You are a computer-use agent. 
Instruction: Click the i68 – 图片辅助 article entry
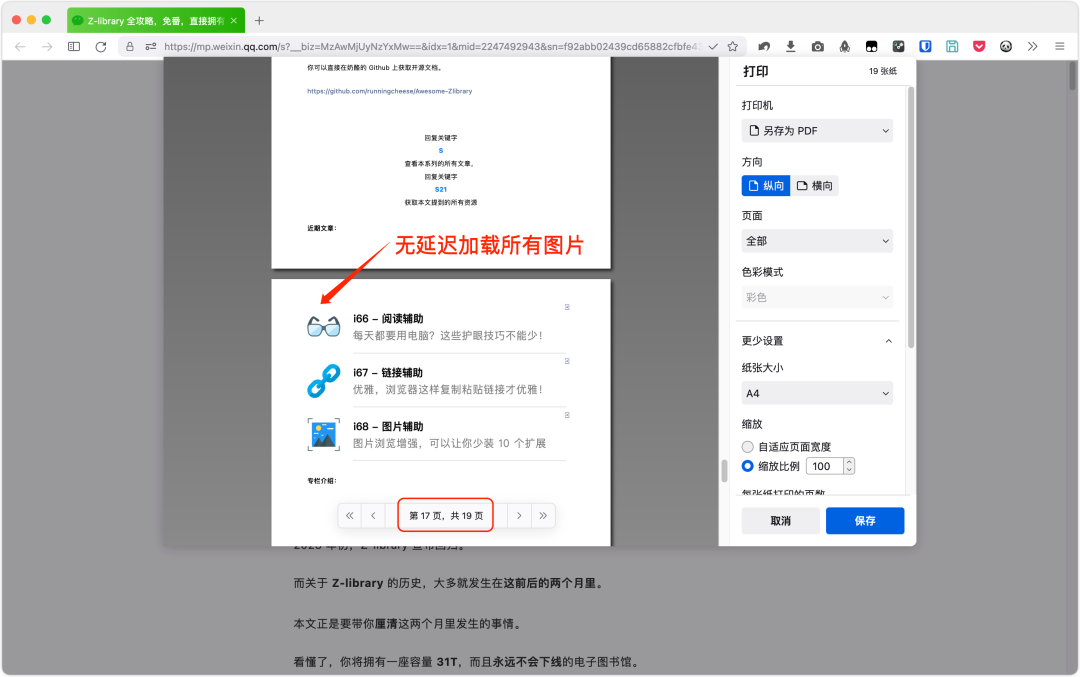(x=436, y=435)
